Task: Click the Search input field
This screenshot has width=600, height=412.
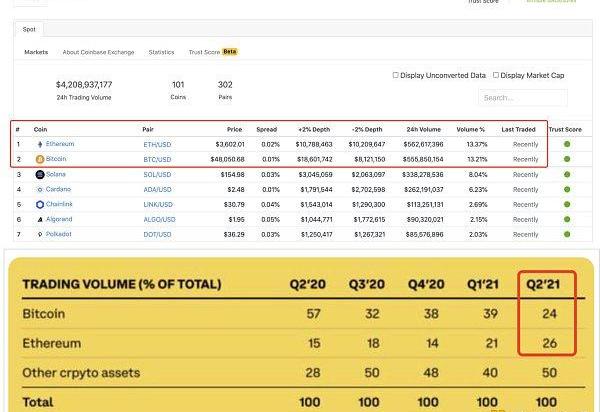Action: 522,98
